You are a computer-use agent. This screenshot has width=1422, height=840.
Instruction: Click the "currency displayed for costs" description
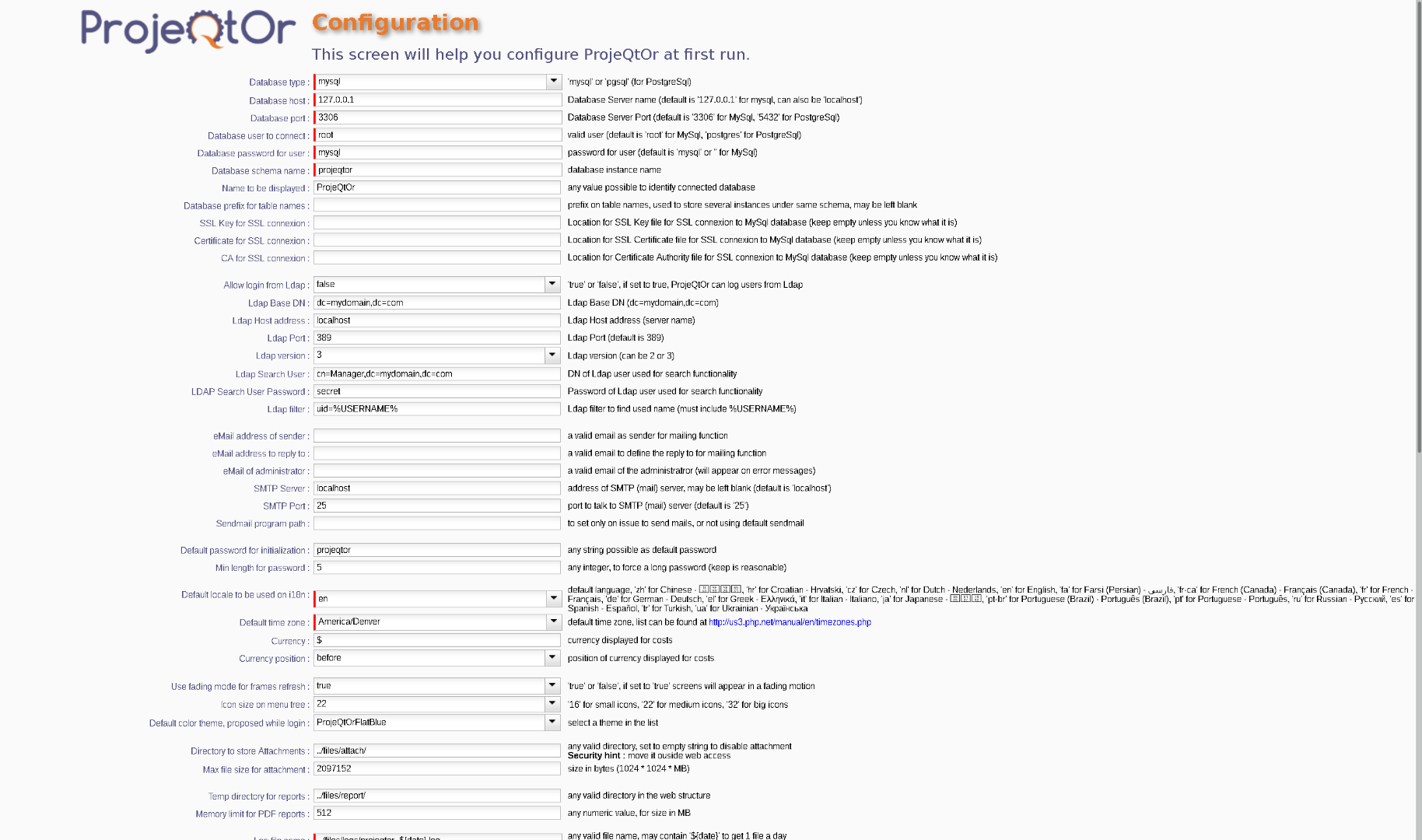click(620, 640)
